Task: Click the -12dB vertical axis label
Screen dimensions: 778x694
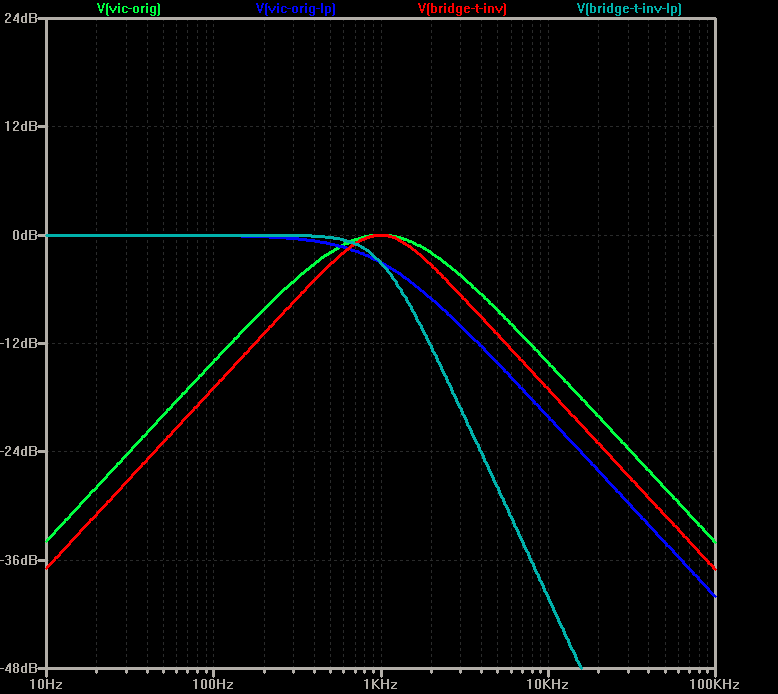Action: pos(19,343)
